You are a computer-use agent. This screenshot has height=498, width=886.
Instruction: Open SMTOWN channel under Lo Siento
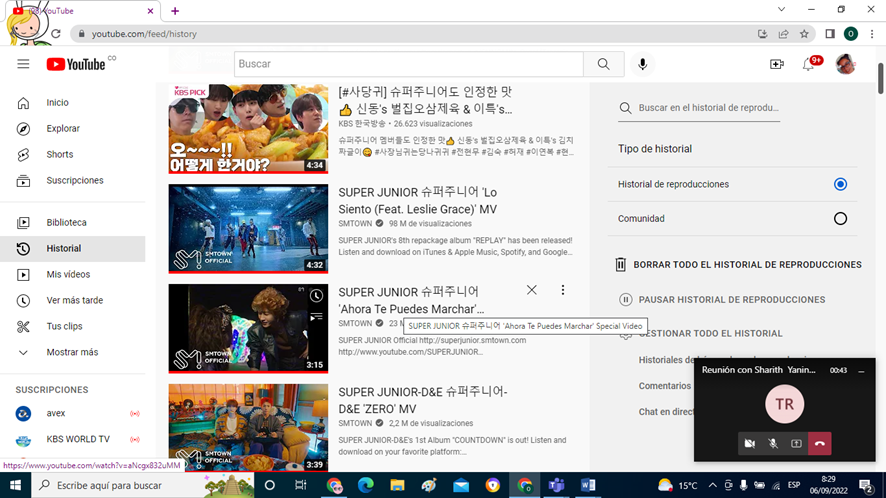pyautogui.click(x=355, y=223)
